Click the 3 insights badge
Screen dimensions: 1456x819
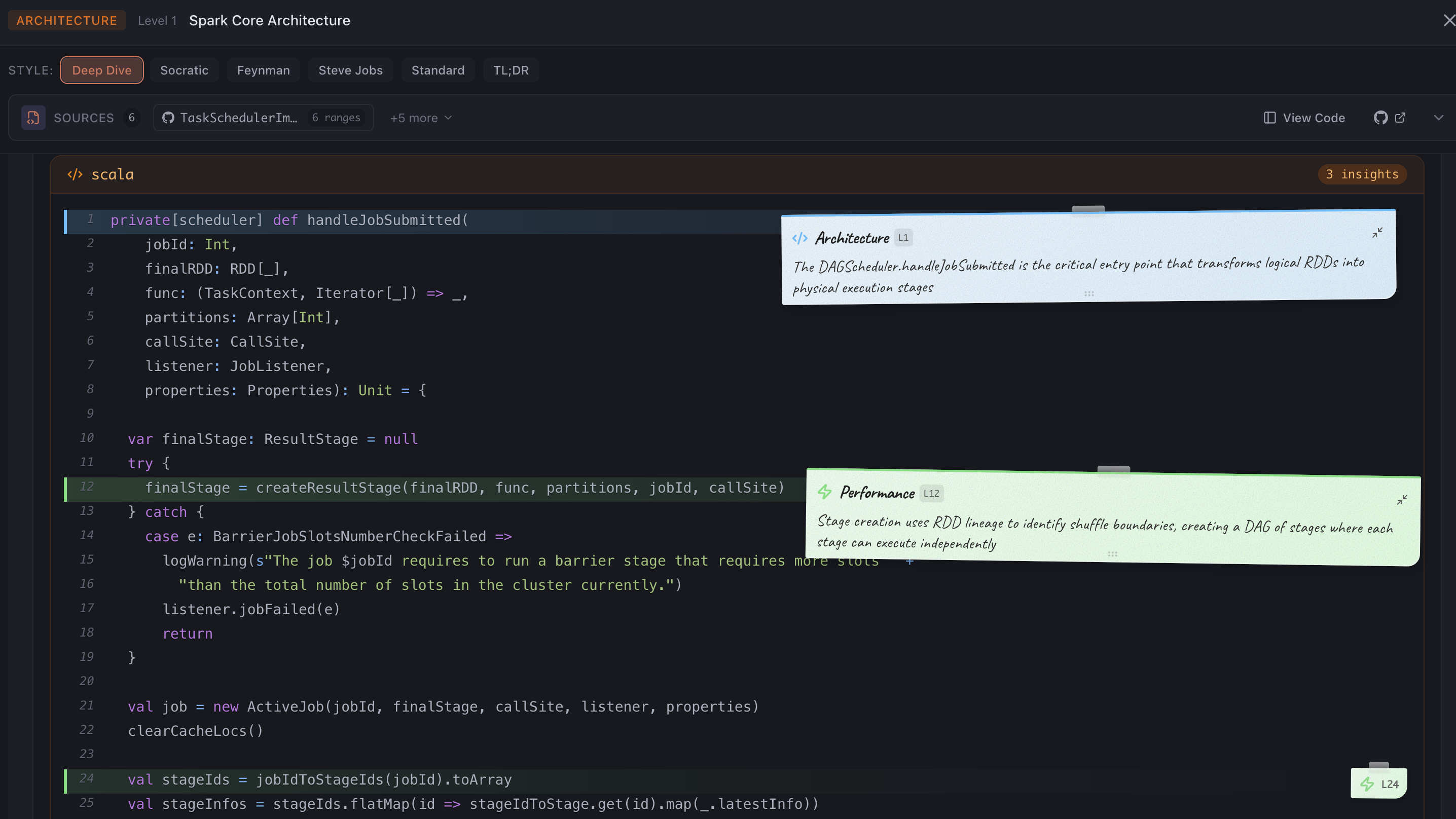[1362, 174]
